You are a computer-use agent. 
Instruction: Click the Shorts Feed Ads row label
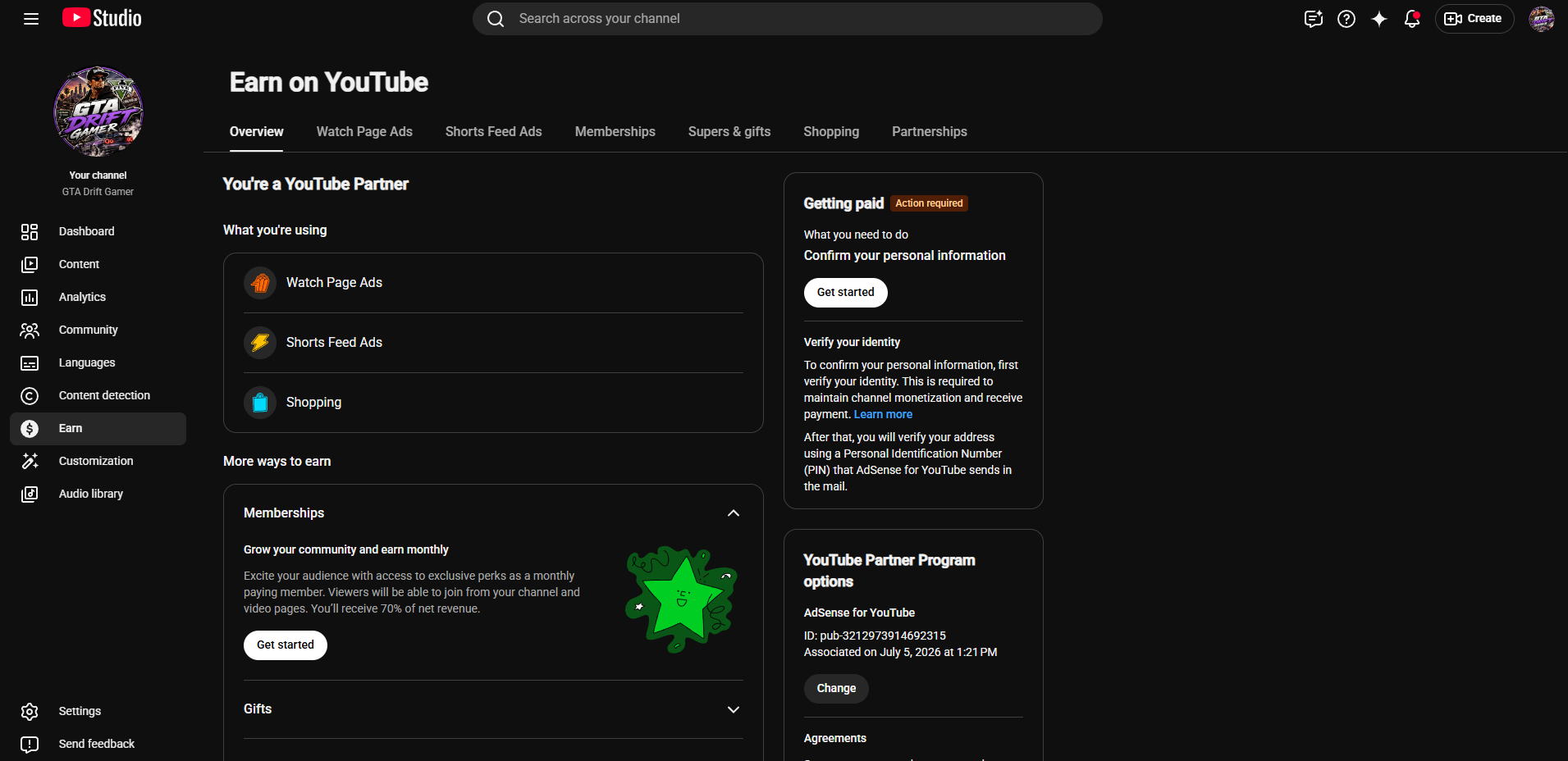click(334, 343)
